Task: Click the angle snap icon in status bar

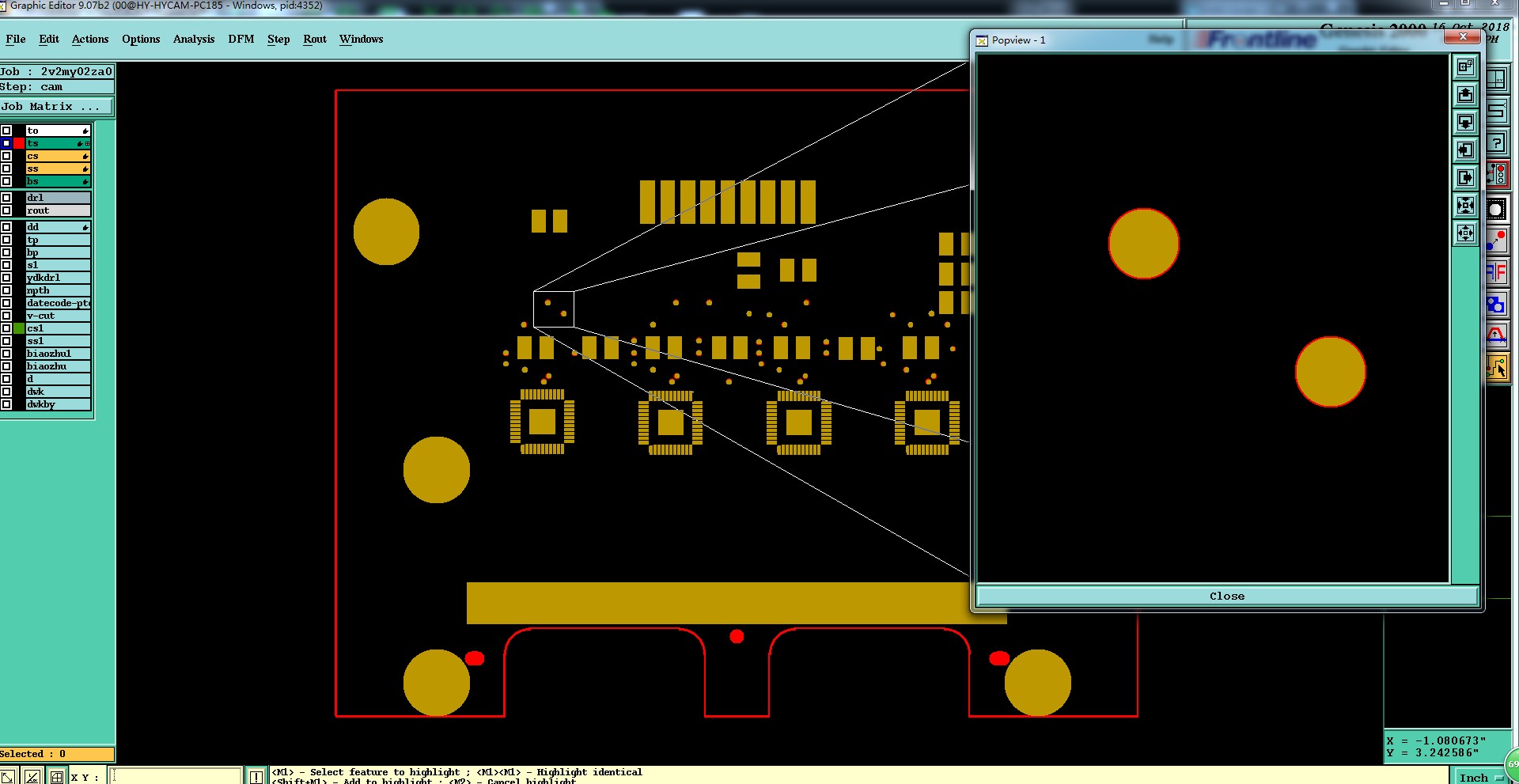Action: coord(32,777)
